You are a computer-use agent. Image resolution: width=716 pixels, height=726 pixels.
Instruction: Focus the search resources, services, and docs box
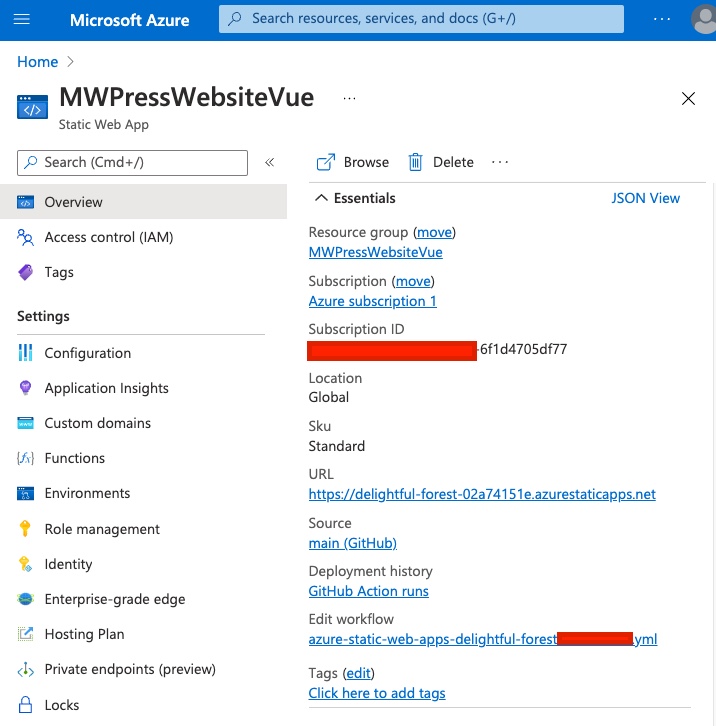pyautogui.click(x=421, y=19)
